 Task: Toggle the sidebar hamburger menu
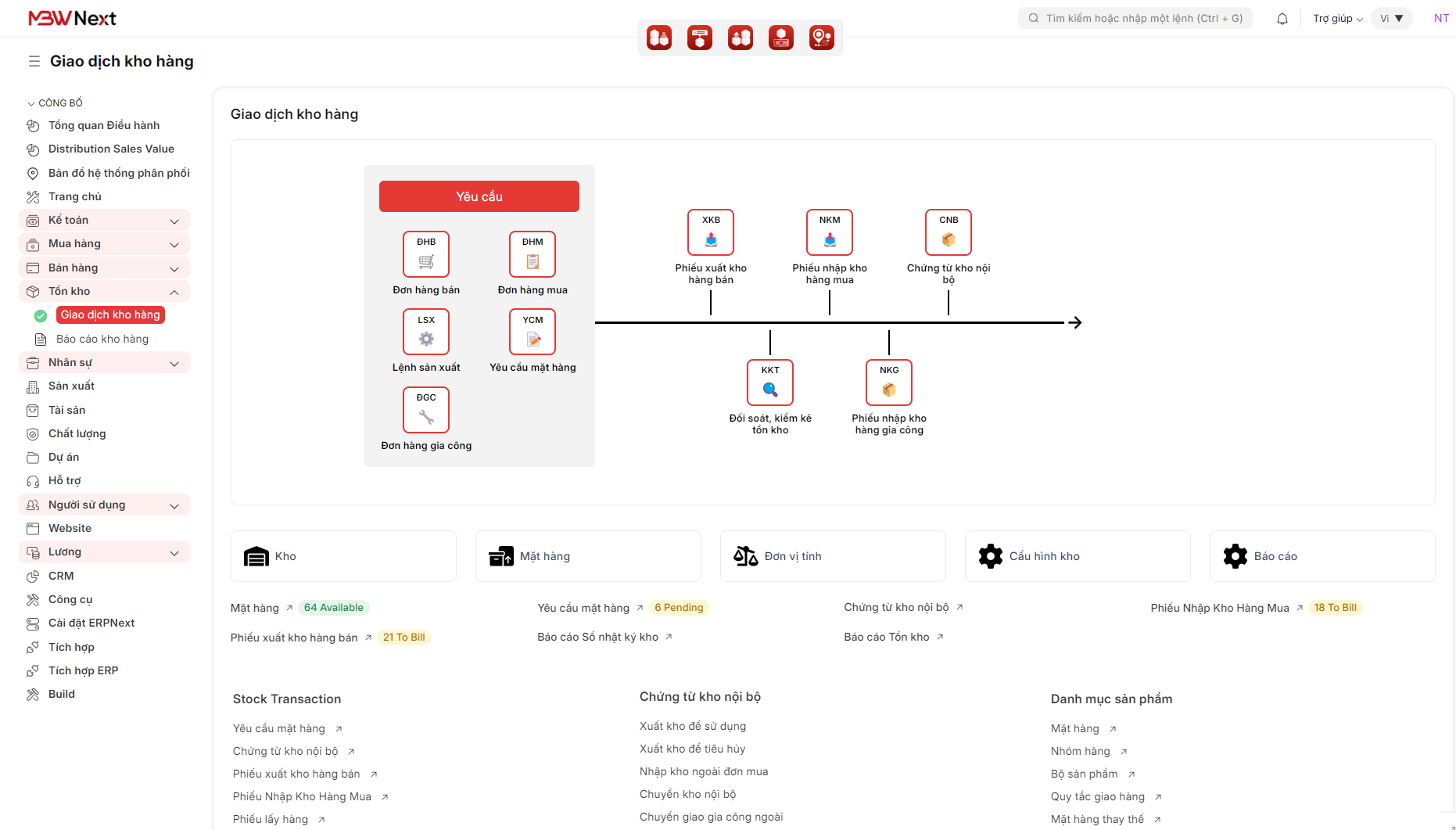(34, 61)
